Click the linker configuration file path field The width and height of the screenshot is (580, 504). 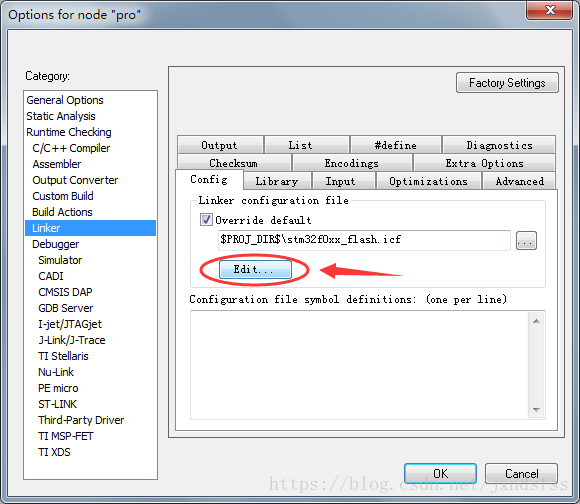click(x=364, y=240)
